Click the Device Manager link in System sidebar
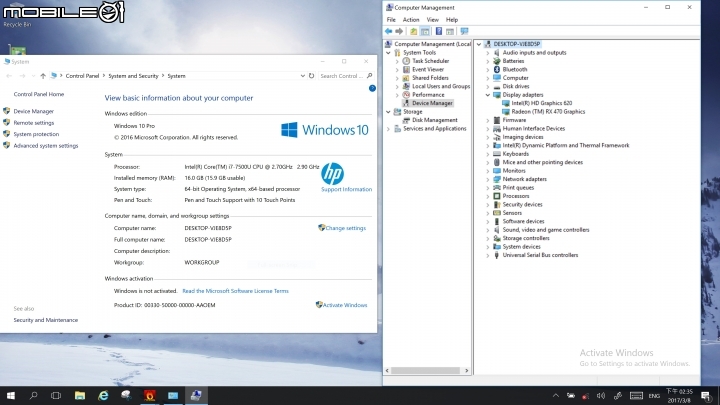Image resolution: width=720 pixels, height=405 pixels. click(x=34, y=111)
